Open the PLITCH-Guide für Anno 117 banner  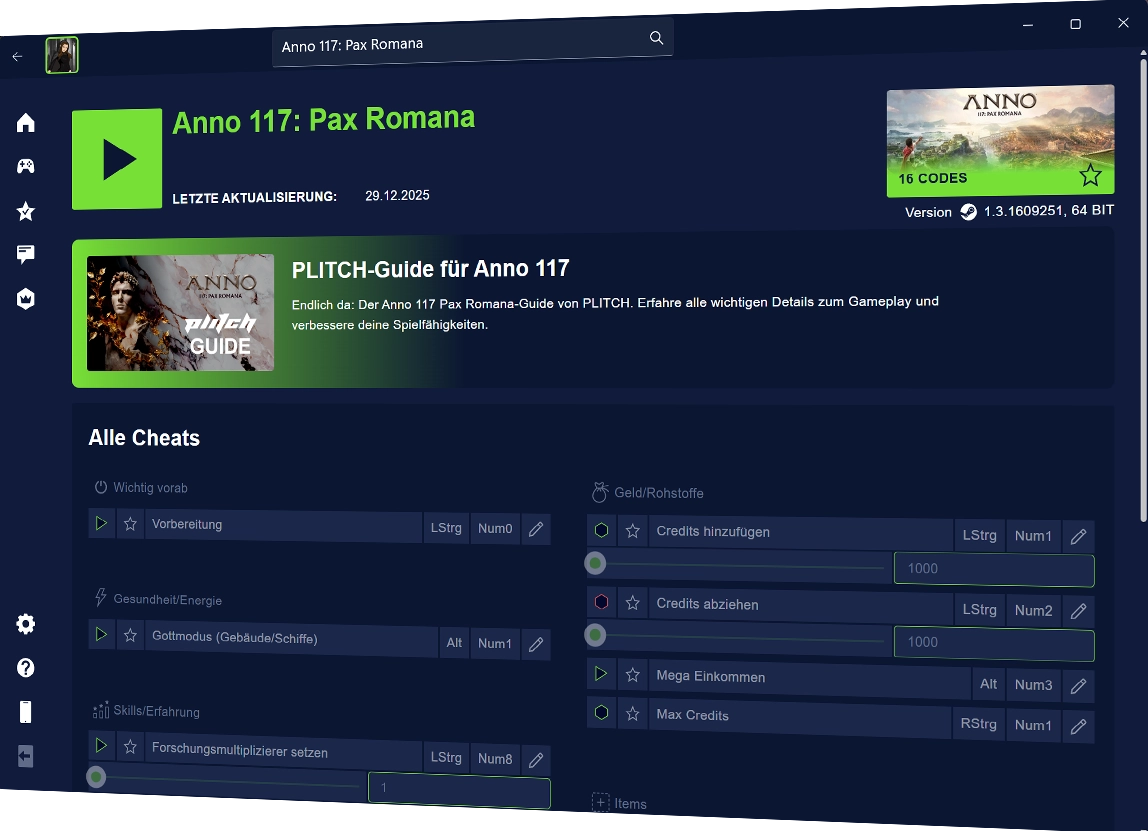[x=592, y=313]
